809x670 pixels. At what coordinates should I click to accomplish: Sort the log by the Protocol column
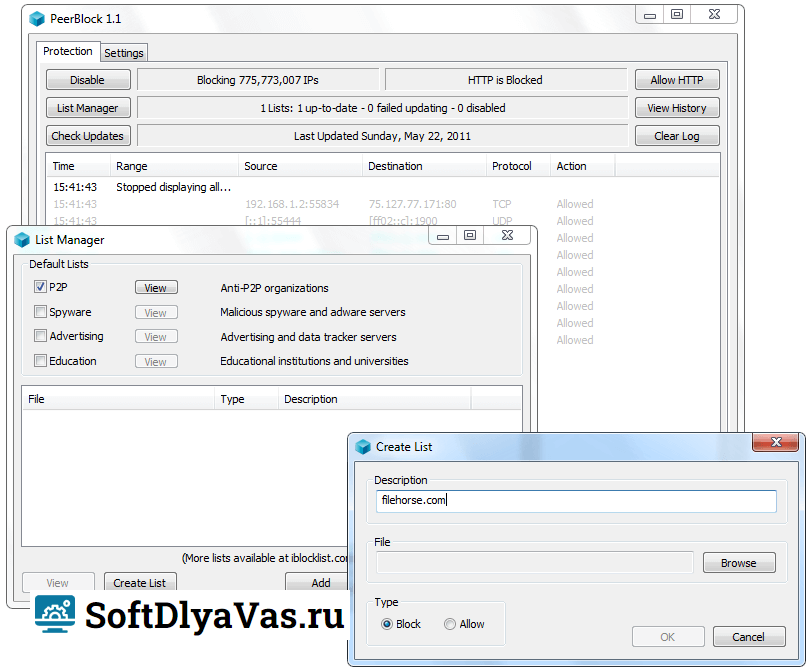pyautogui.click(x=518, y=166)
